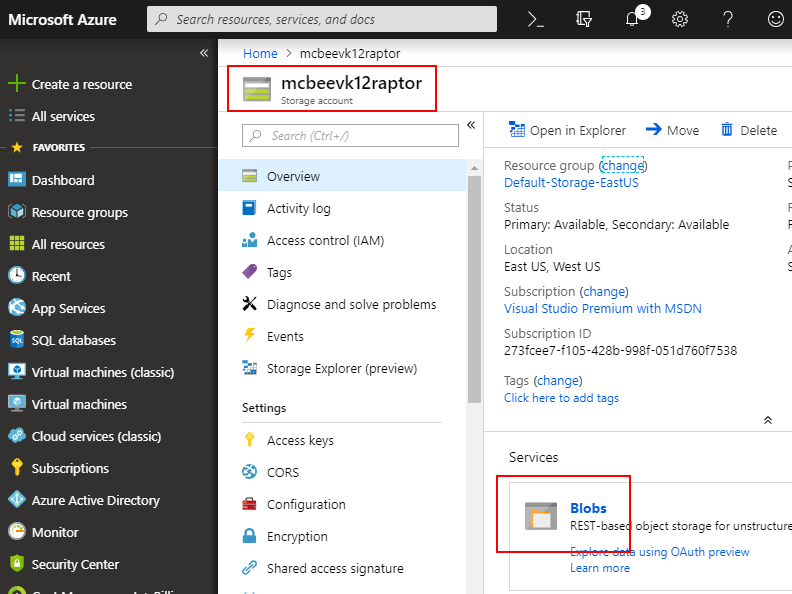Screen dimensions: 792x594
Task: Click the purple Tags icon
Action: click(x=249, y=272)
